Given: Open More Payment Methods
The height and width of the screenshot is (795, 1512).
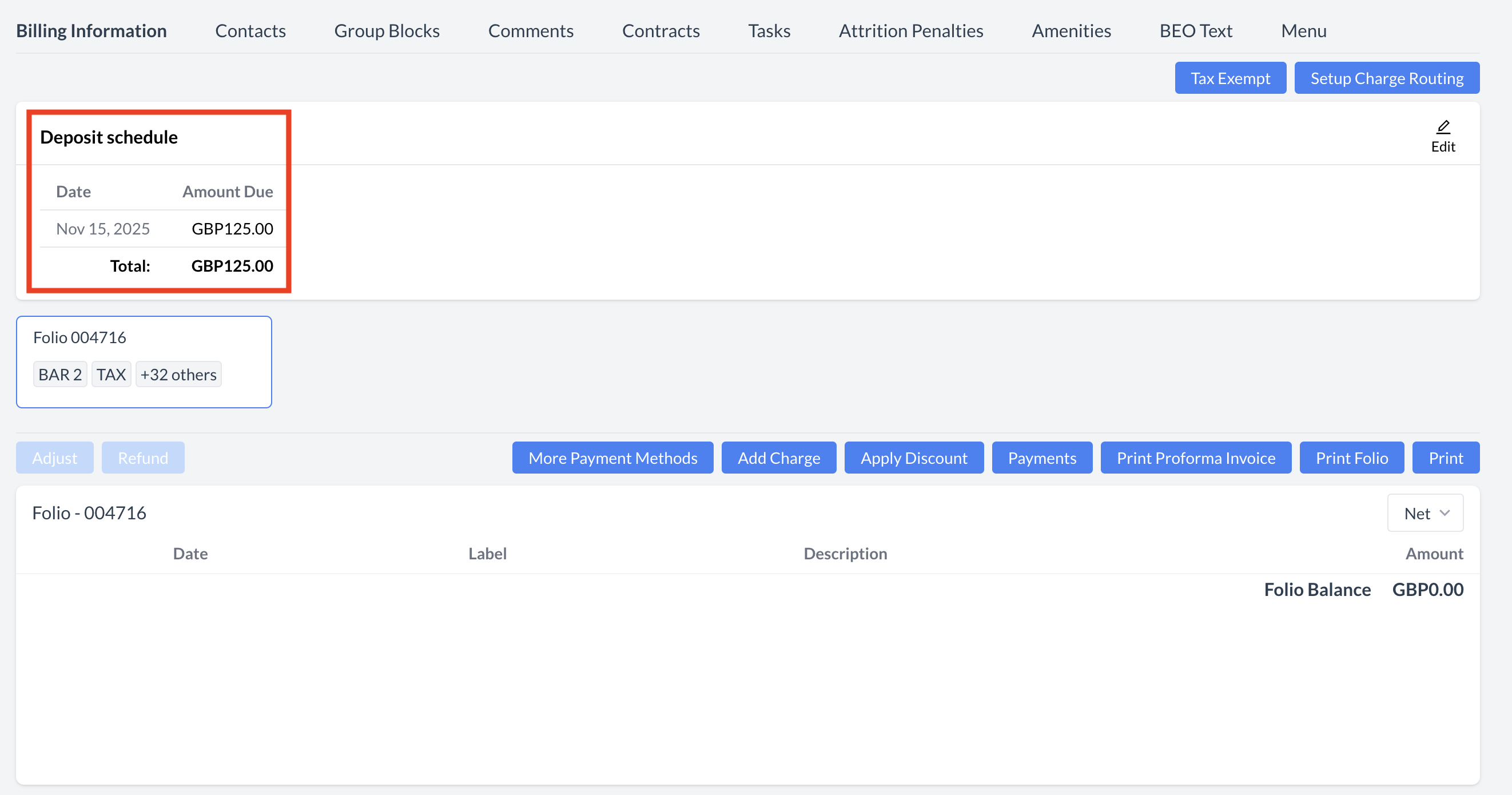Looking at the screenshot, I should 612,458.
